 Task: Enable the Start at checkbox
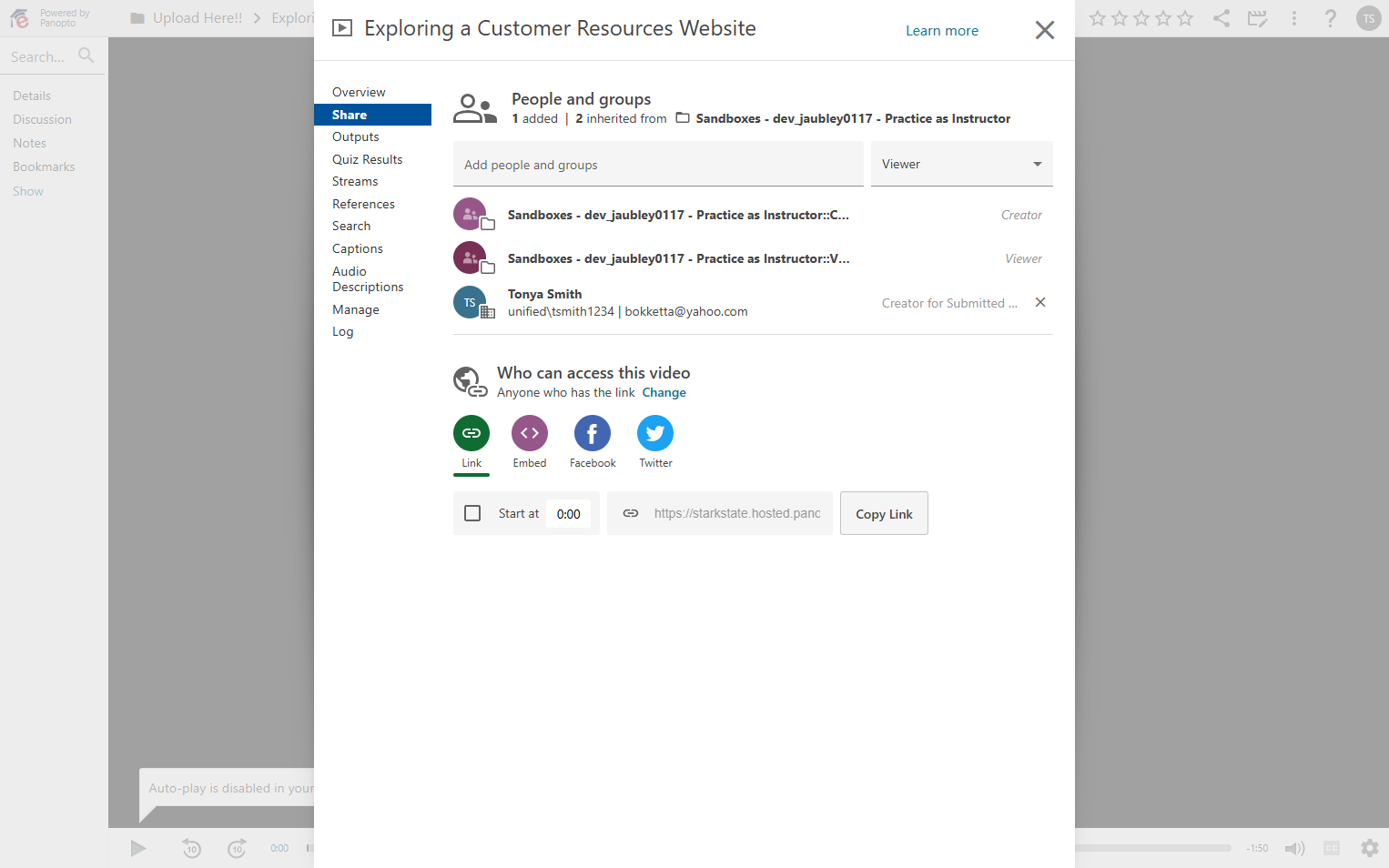click(x=472, y=513)
